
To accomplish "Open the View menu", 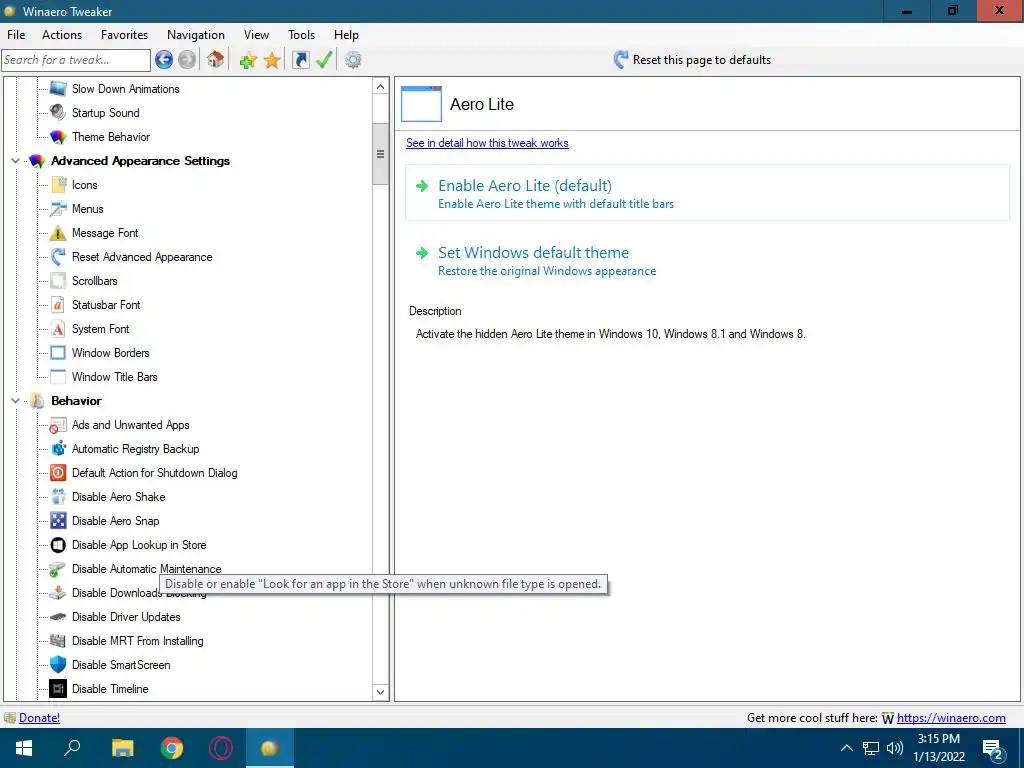I will (256, 35).
